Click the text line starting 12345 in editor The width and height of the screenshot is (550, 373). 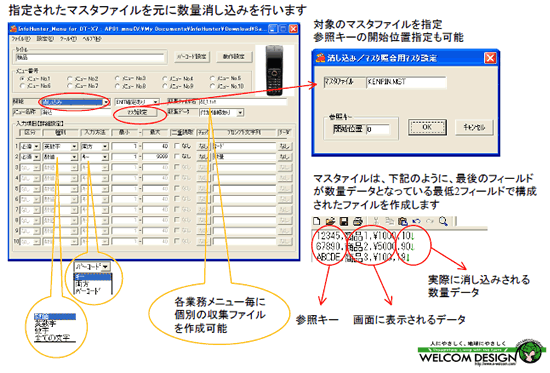(365, 235)
